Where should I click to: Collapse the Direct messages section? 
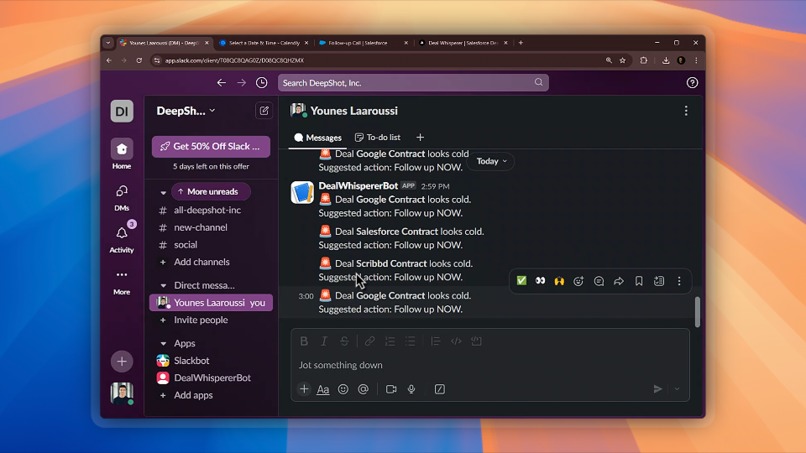point(163,285)
